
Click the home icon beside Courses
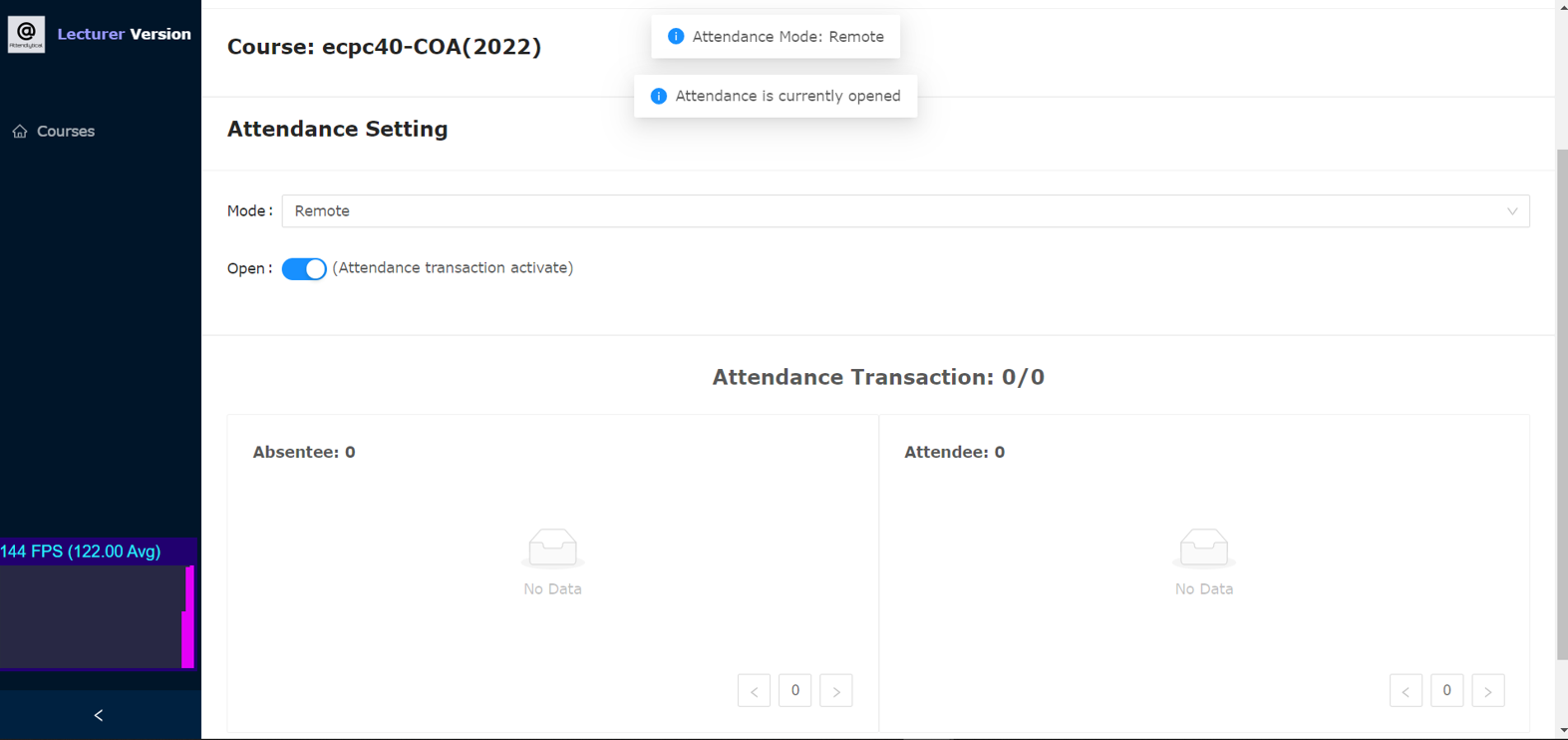(19, 131)
